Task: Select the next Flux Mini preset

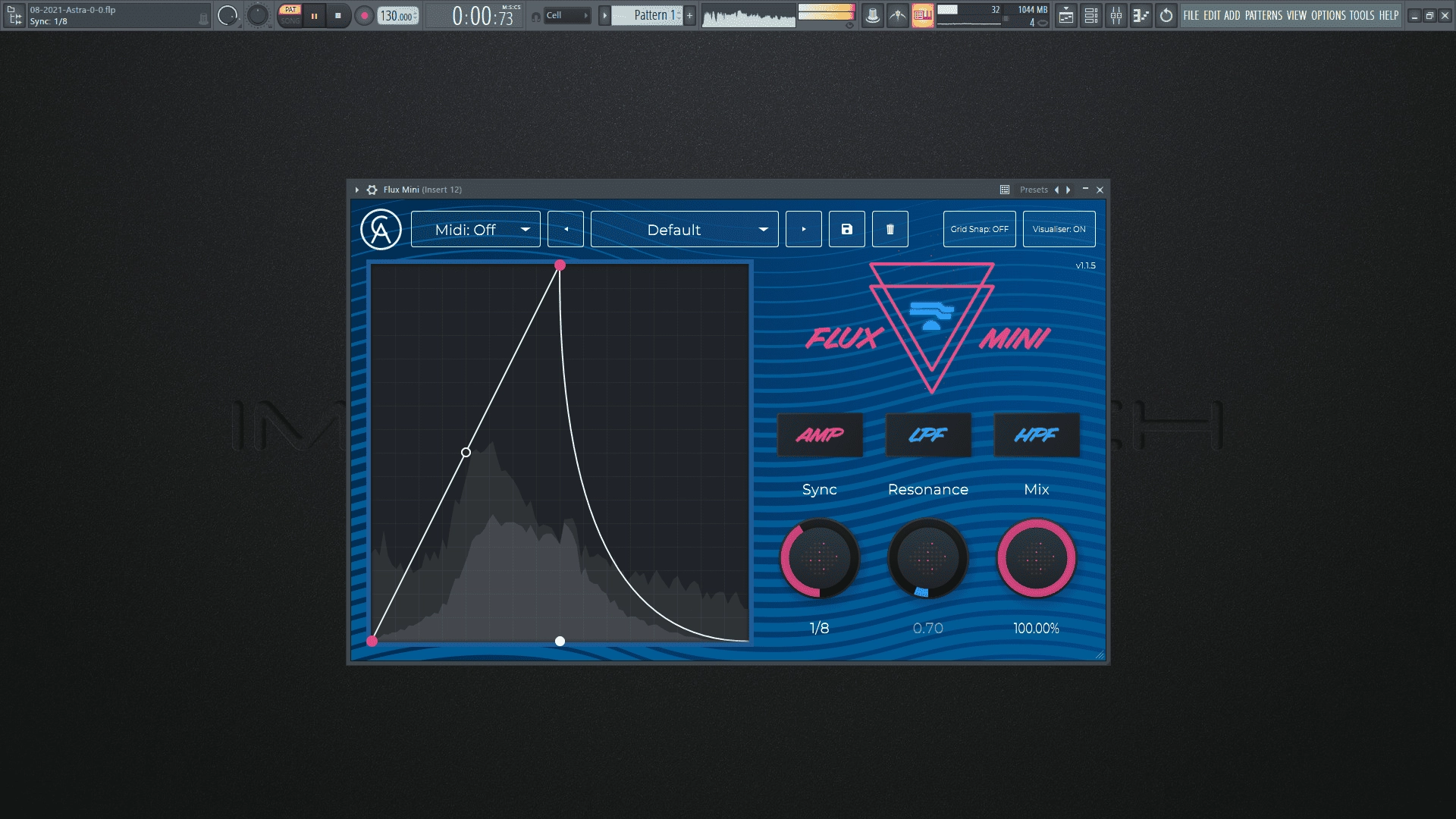Action: click(804, 229)
